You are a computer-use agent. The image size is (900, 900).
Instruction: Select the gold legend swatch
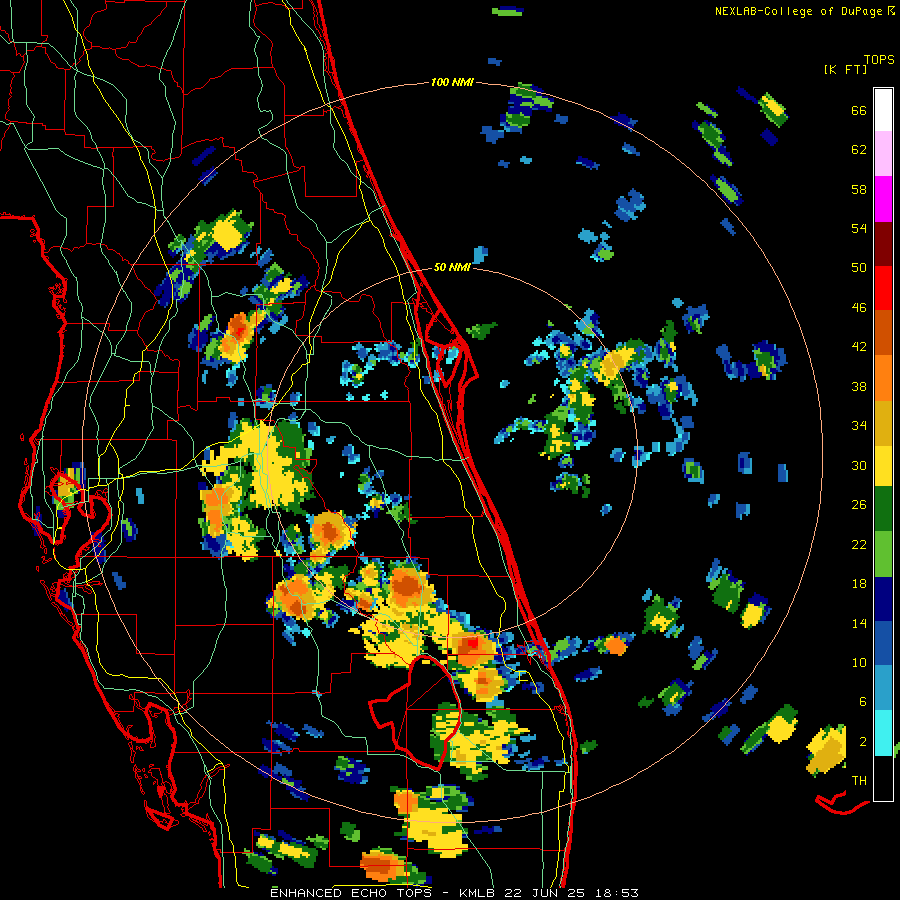point(883,422)
